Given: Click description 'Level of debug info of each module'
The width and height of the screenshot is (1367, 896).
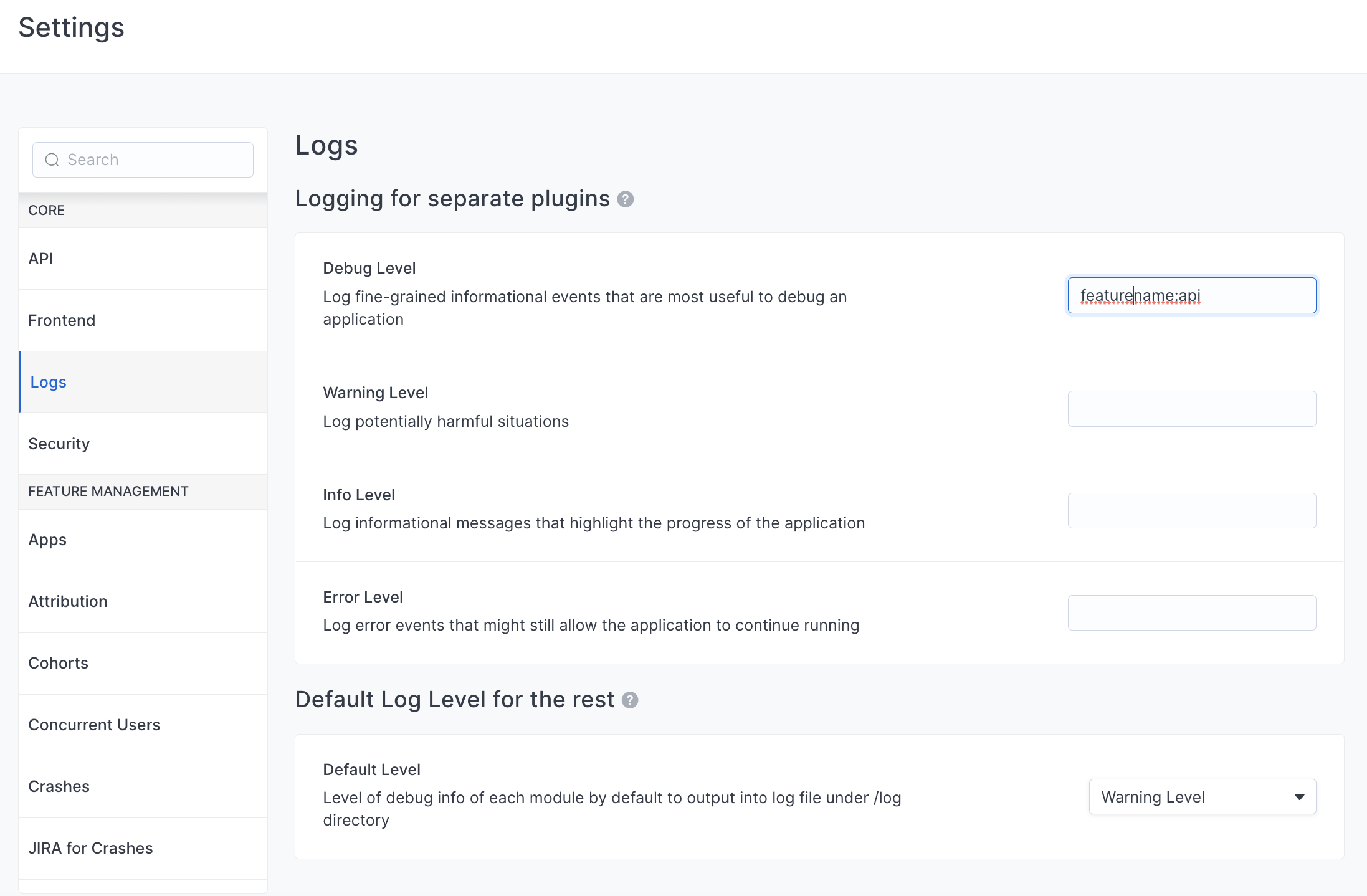Looking at the screenshot, I should tap(612, 809).
